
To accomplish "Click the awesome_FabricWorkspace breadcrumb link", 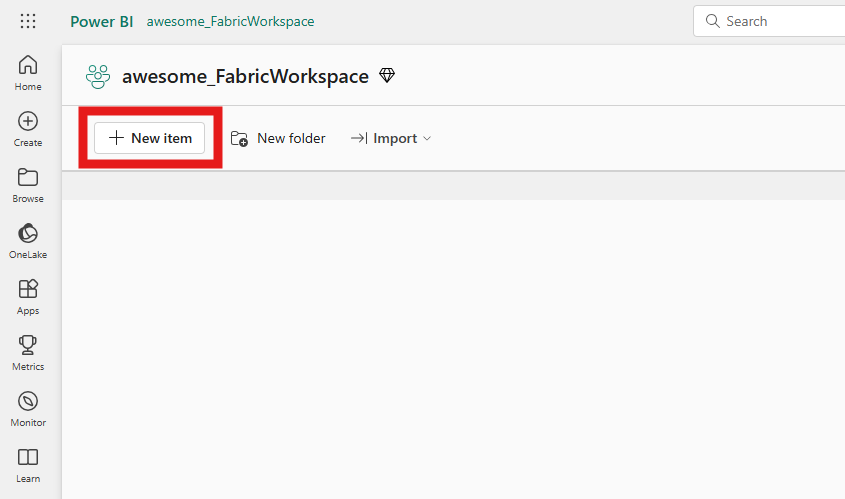I will tap(231, 22).
